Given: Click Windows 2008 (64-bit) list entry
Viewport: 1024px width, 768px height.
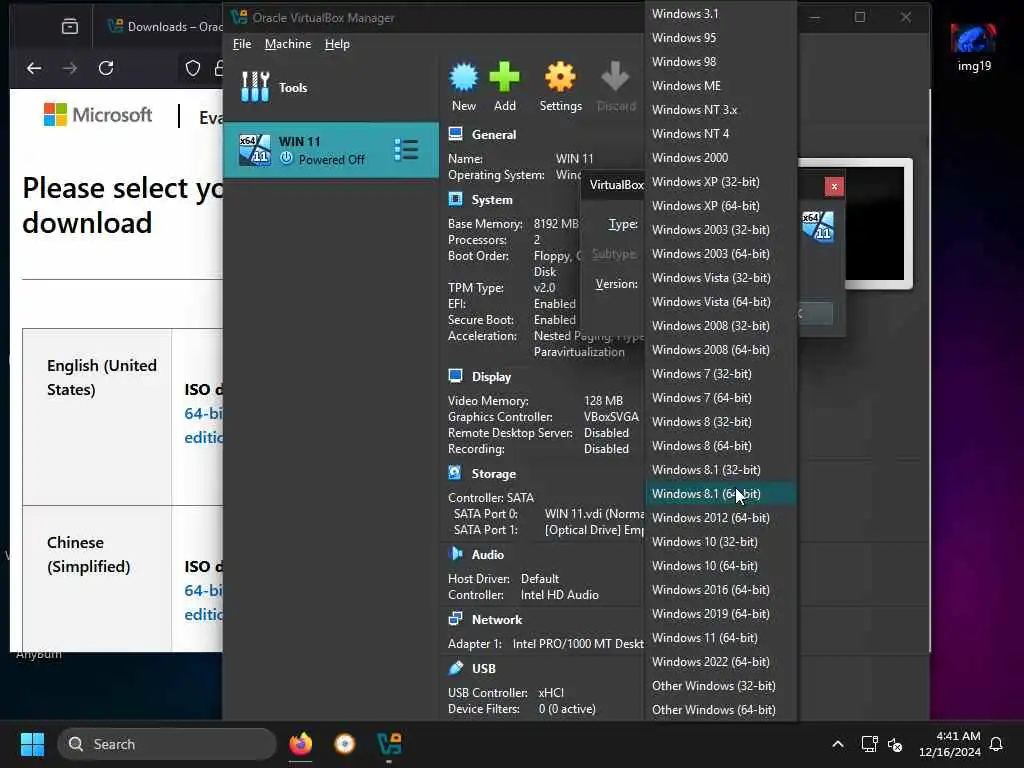Looking at the screenshot, I should (x=721, y=349).
